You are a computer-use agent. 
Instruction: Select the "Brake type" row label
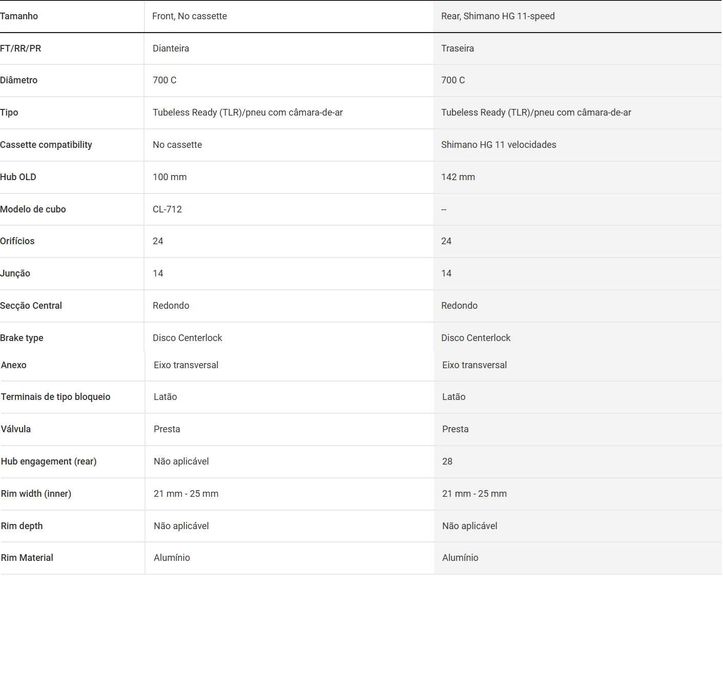click(x=22, y=338)
